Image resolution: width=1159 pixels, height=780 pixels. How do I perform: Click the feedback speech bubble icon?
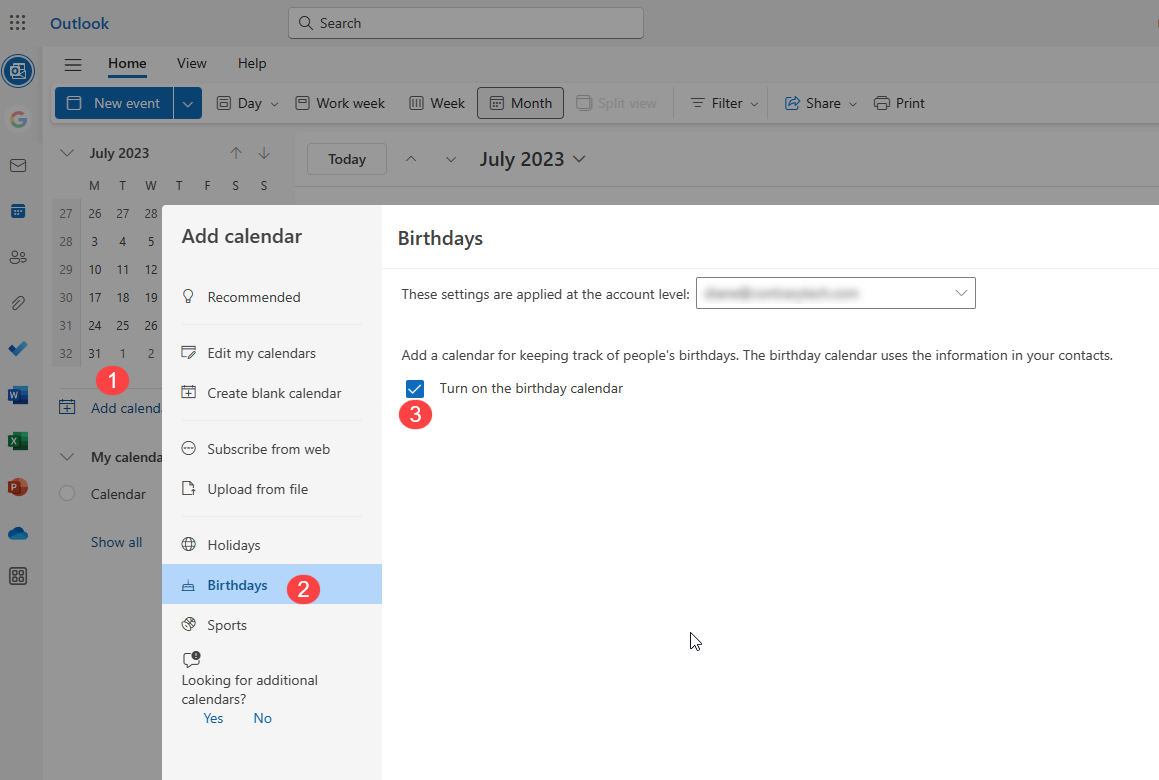coord(191,659)
